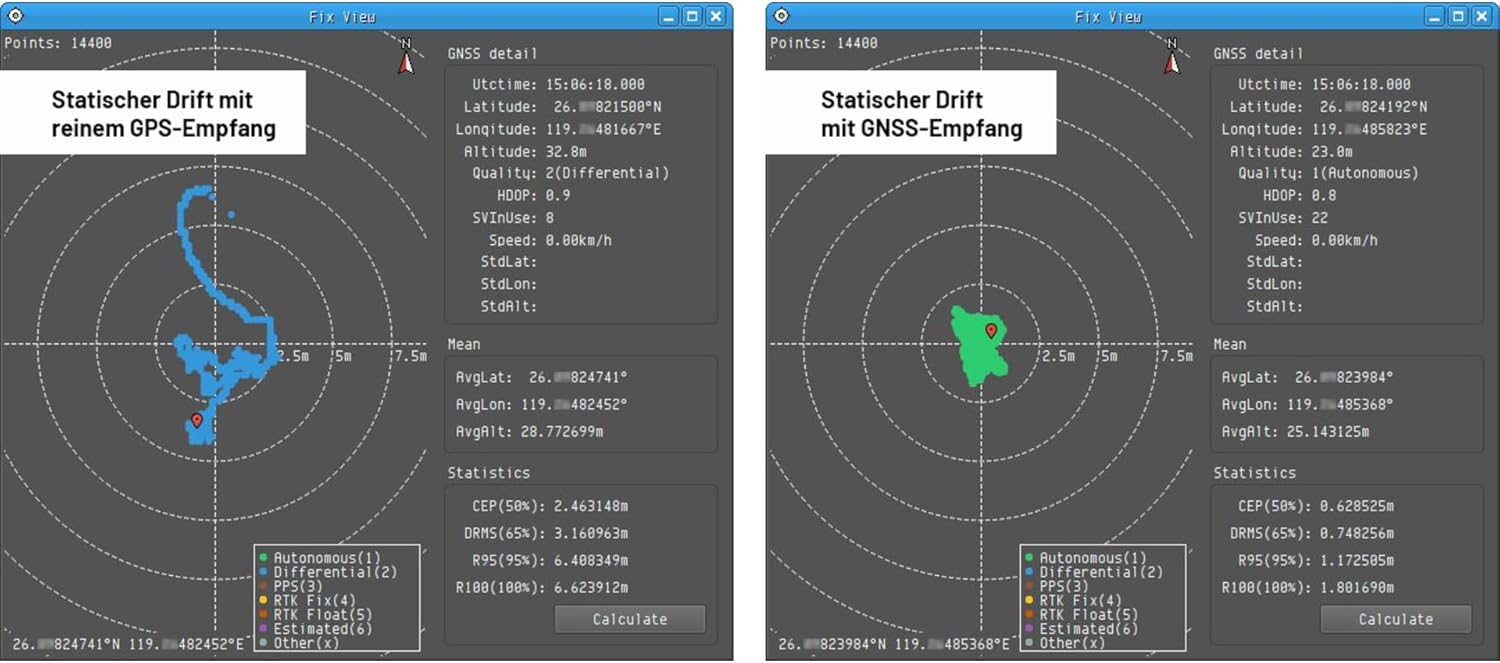Click the Fix View application icon in left title bar
The image size is (1500, 663).
pyautogui.click(x=14, y=15)
